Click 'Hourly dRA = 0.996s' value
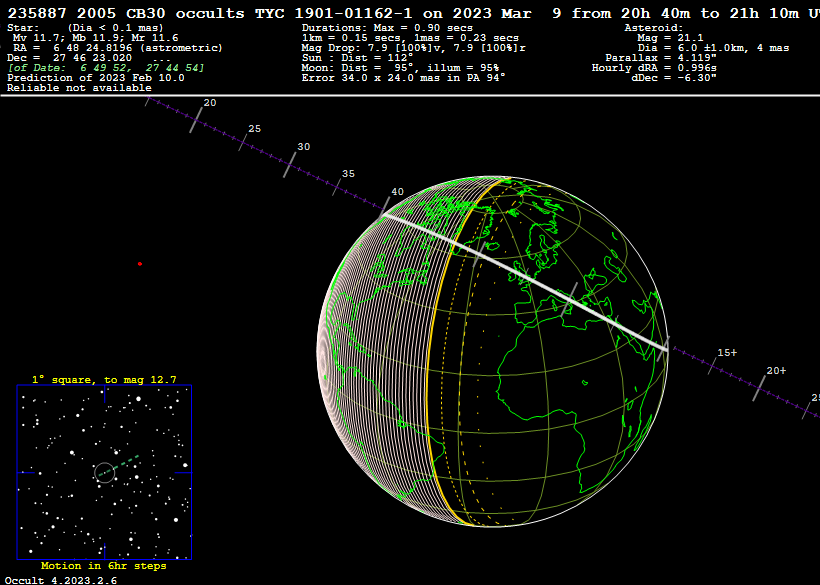Viewport: 820px width, 585px height. (654, 67)
